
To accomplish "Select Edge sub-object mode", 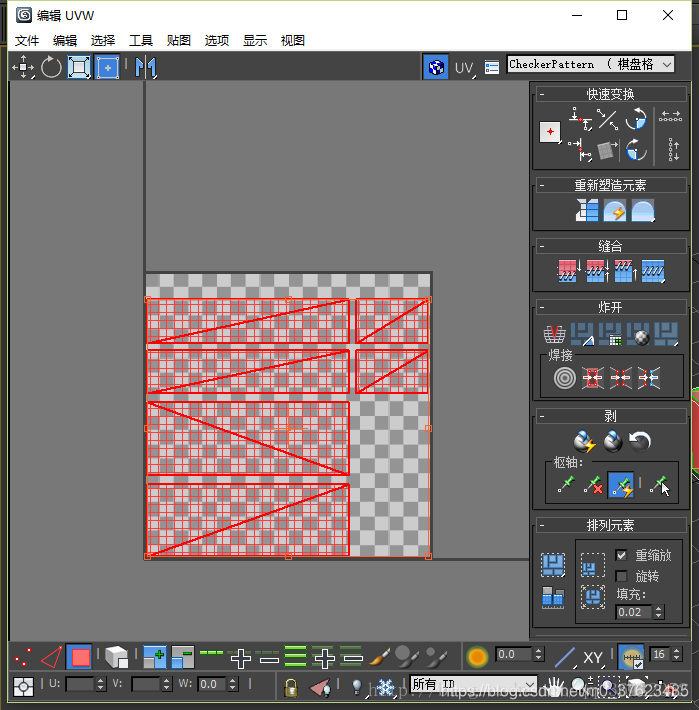I will [x=51, y=657].
